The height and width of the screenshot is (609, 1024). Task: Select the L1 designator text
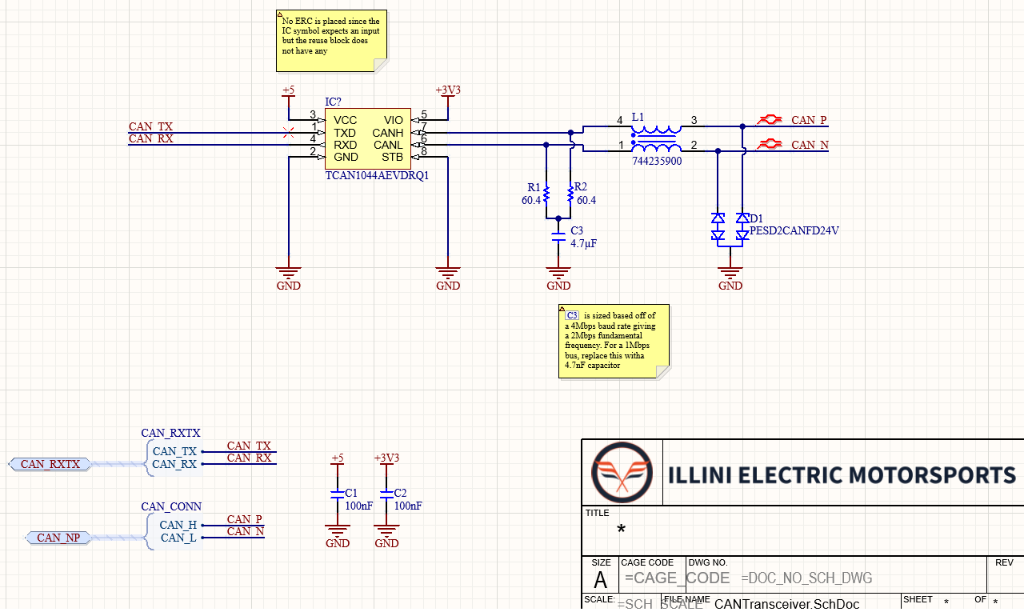pos(638,117)
